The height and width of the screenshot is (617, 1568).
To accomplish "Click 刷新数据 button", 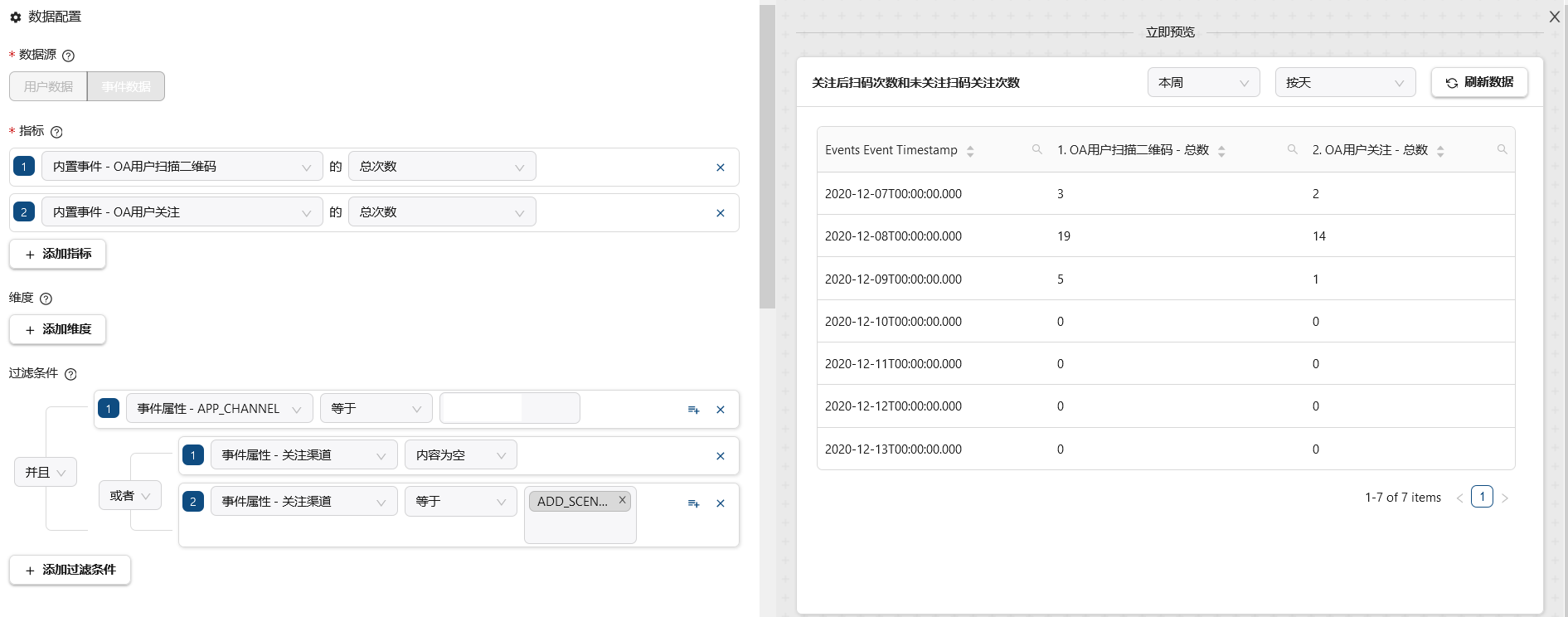I will (x=1478, y=83).
